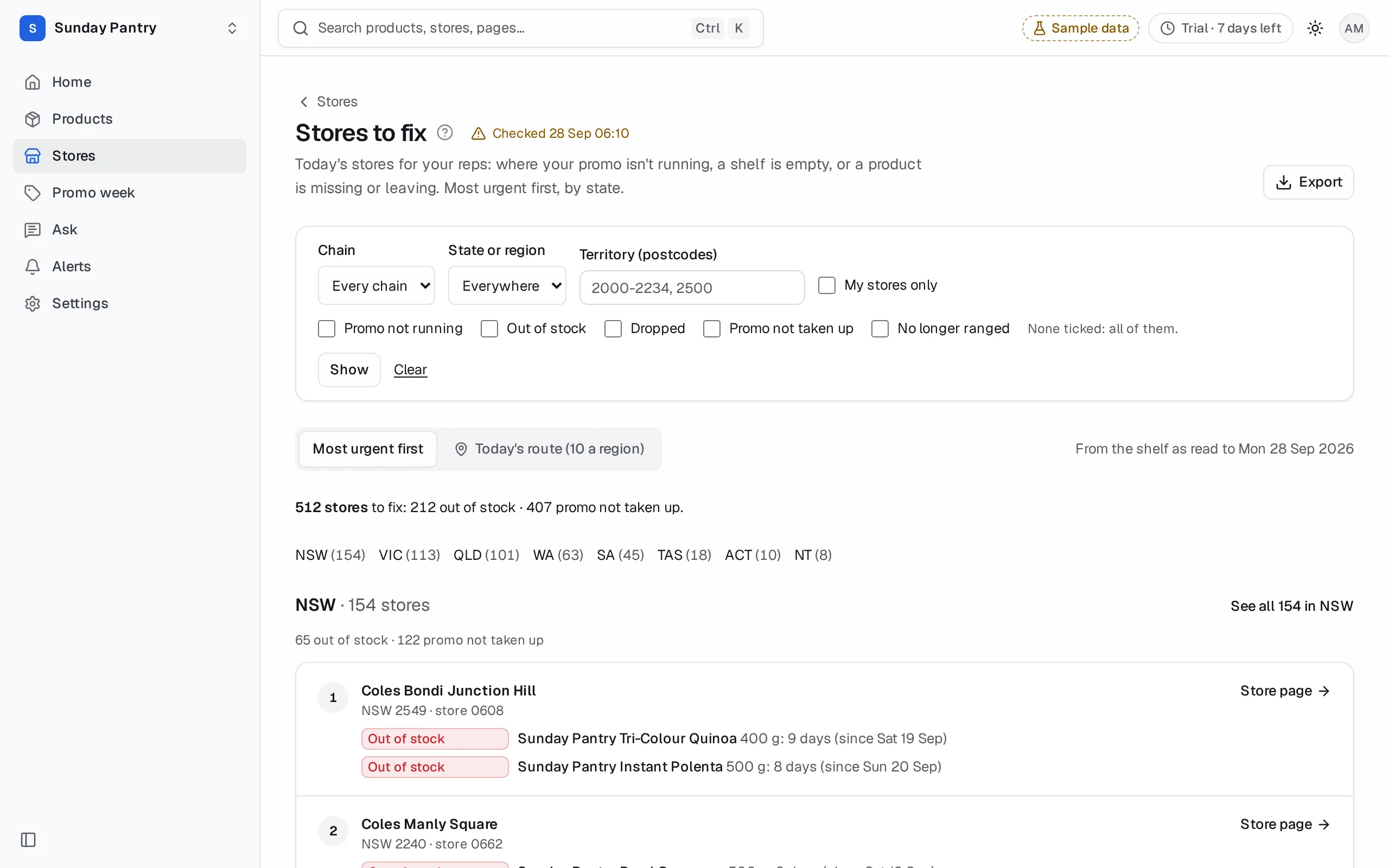This screenshot has height=868, width=1389.
Task: Click the Products box icon
Action: (33, 119)
